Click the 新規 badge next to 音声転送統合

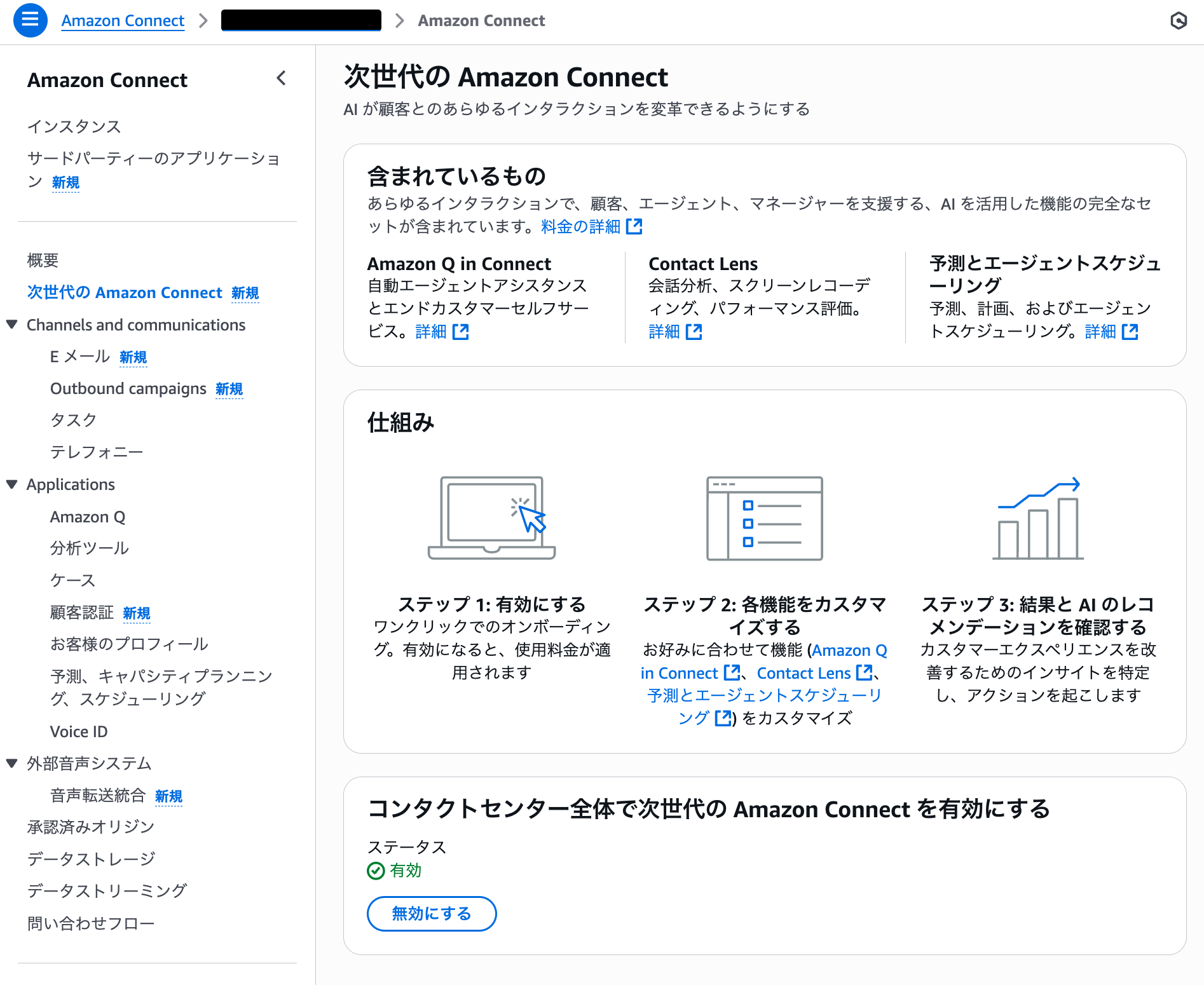coord(169,796)
